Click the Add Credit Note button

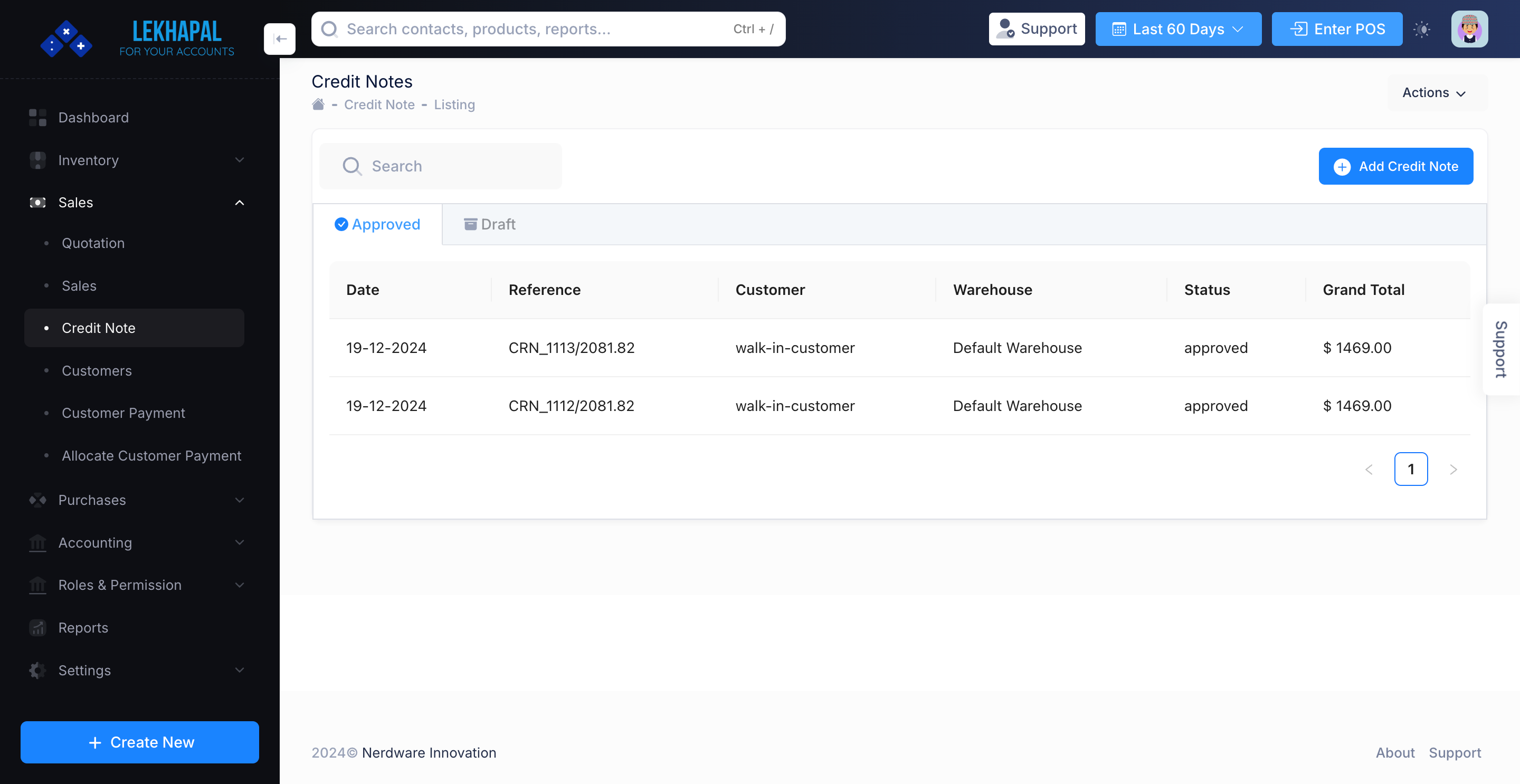pyautogui.click(x=1395, y=166)
